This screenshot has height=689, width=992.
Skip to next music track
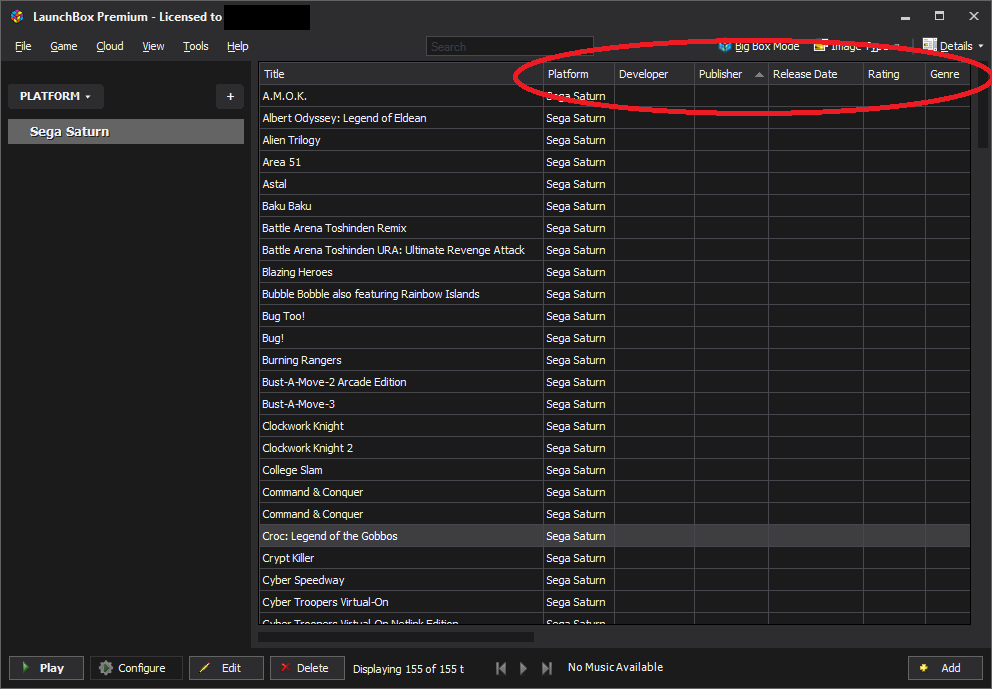point(547,668)
